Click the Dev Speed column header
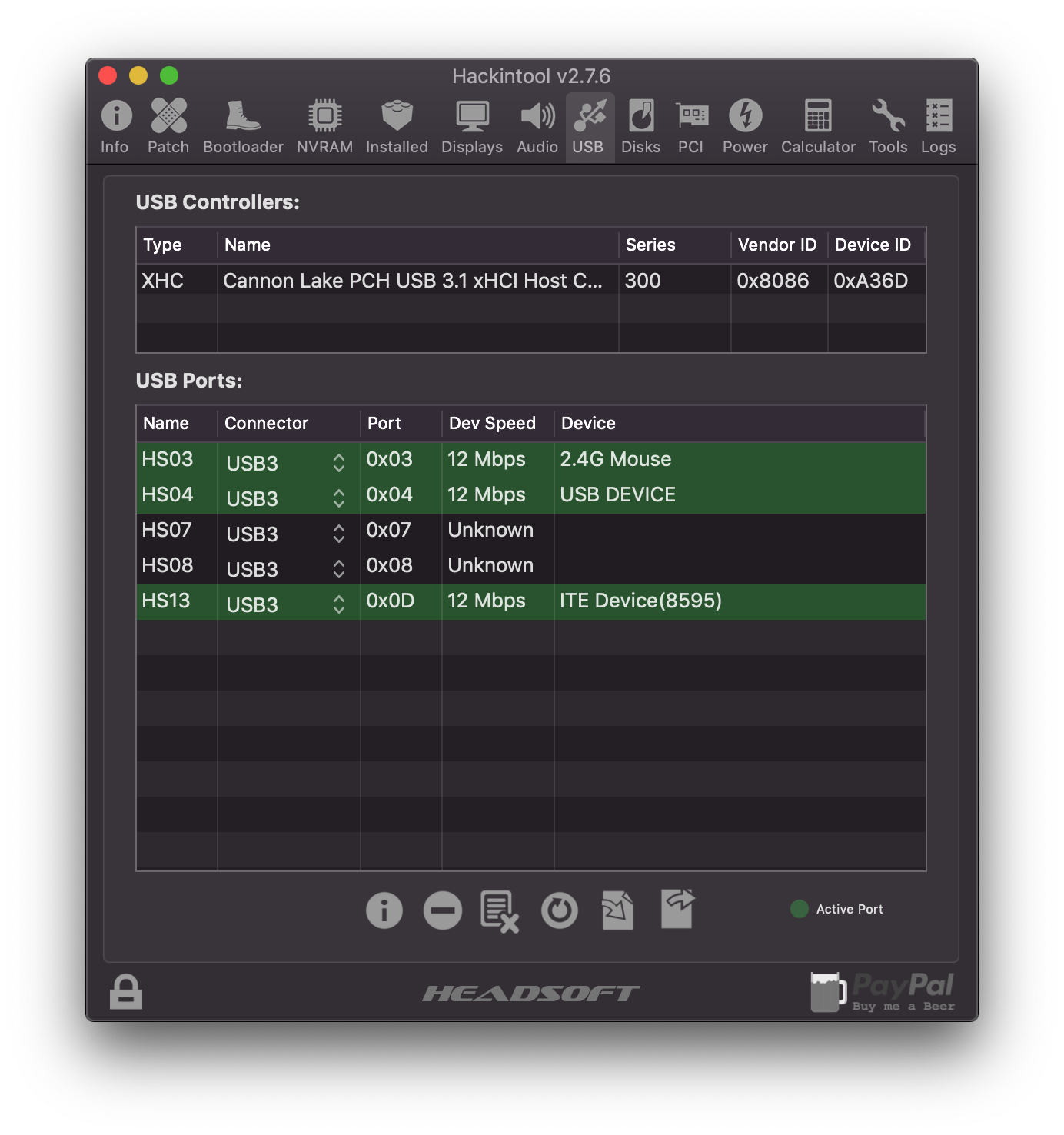1064x1135 pixels. click(497, 423)
